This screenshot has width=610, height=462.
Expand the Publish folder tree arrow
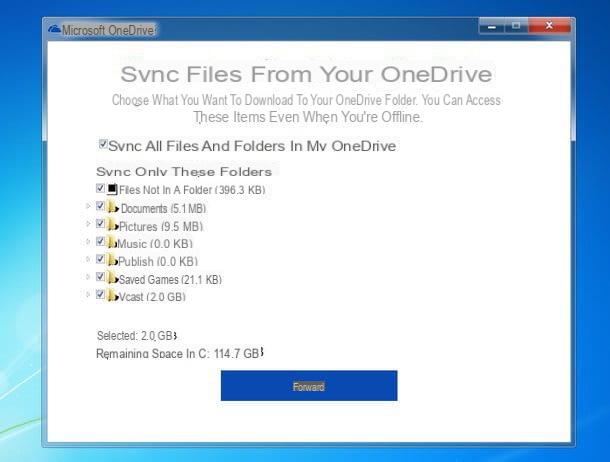(88, 259)
